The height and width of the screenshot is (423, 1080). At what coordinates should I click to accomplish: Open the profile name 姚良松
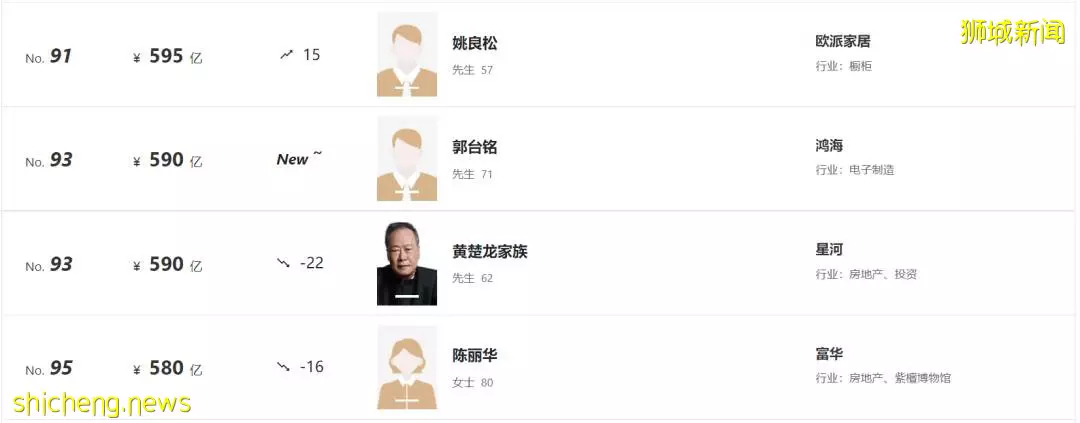point(475,43)
